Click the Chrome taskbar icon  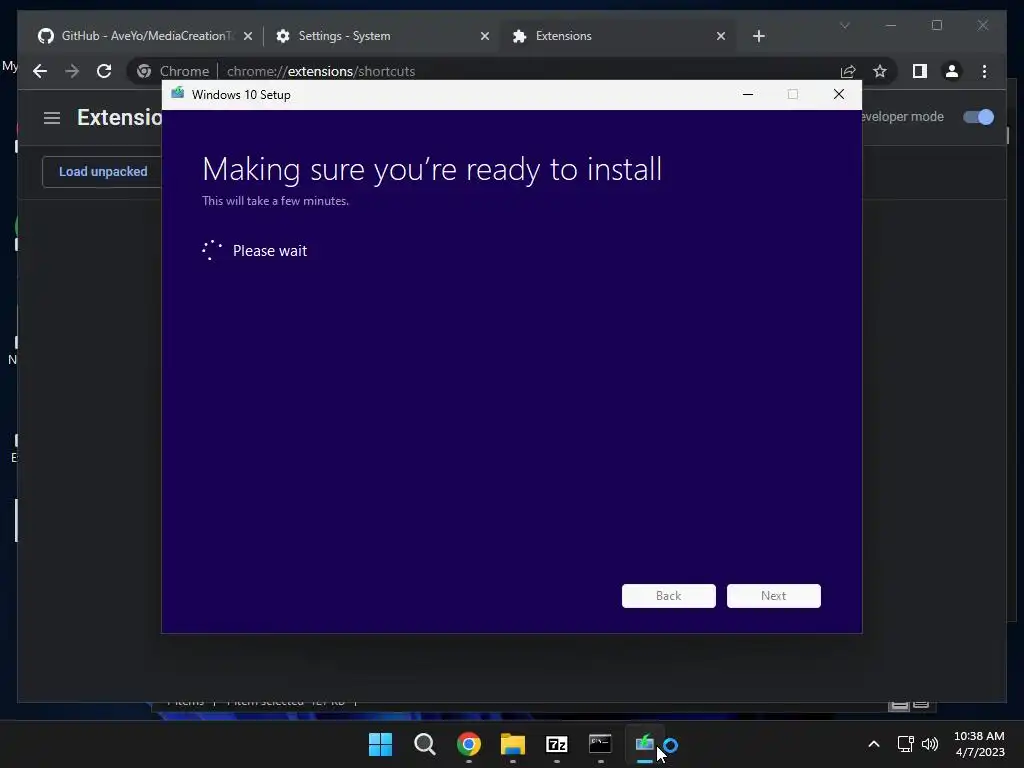[x=468, y=744]
